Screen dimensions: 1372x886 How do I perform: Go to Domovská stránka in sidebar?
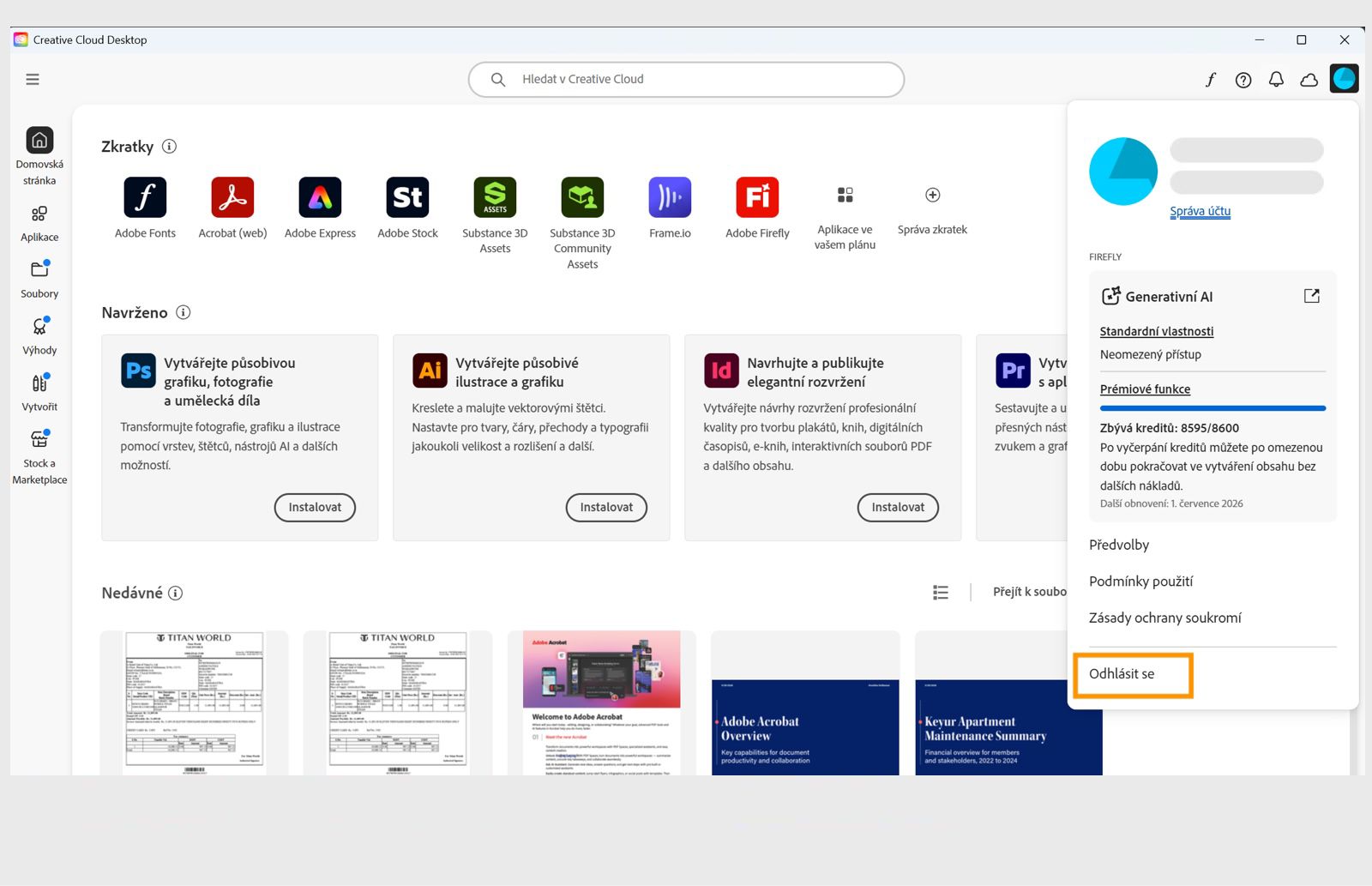coord(39,156)
